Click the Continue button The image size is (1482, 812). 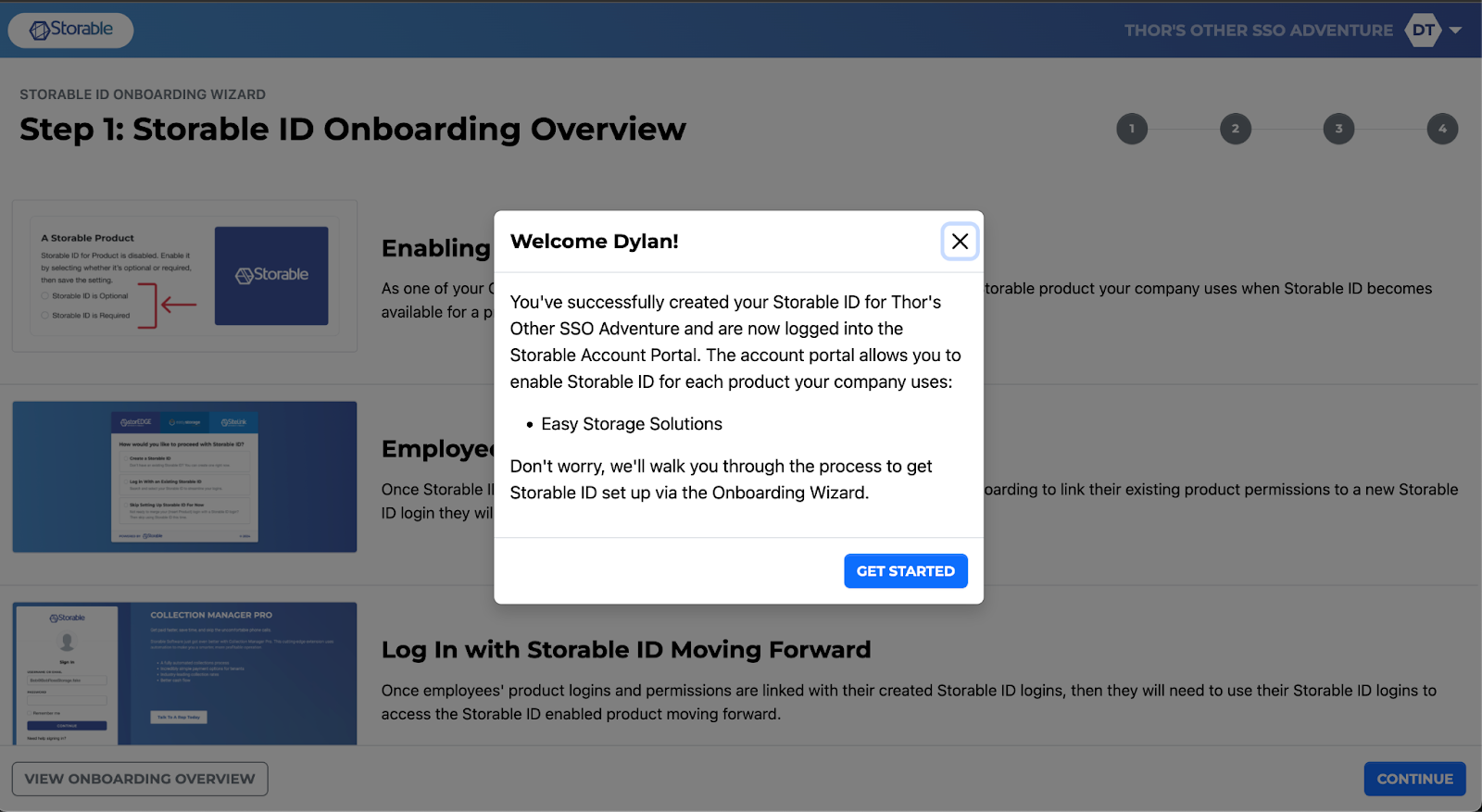1413,779
